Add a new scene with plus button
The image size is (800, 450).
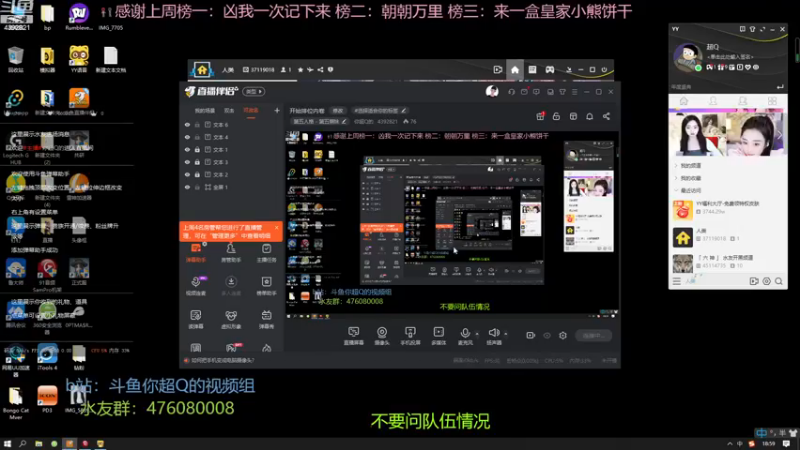pos(277,110)
